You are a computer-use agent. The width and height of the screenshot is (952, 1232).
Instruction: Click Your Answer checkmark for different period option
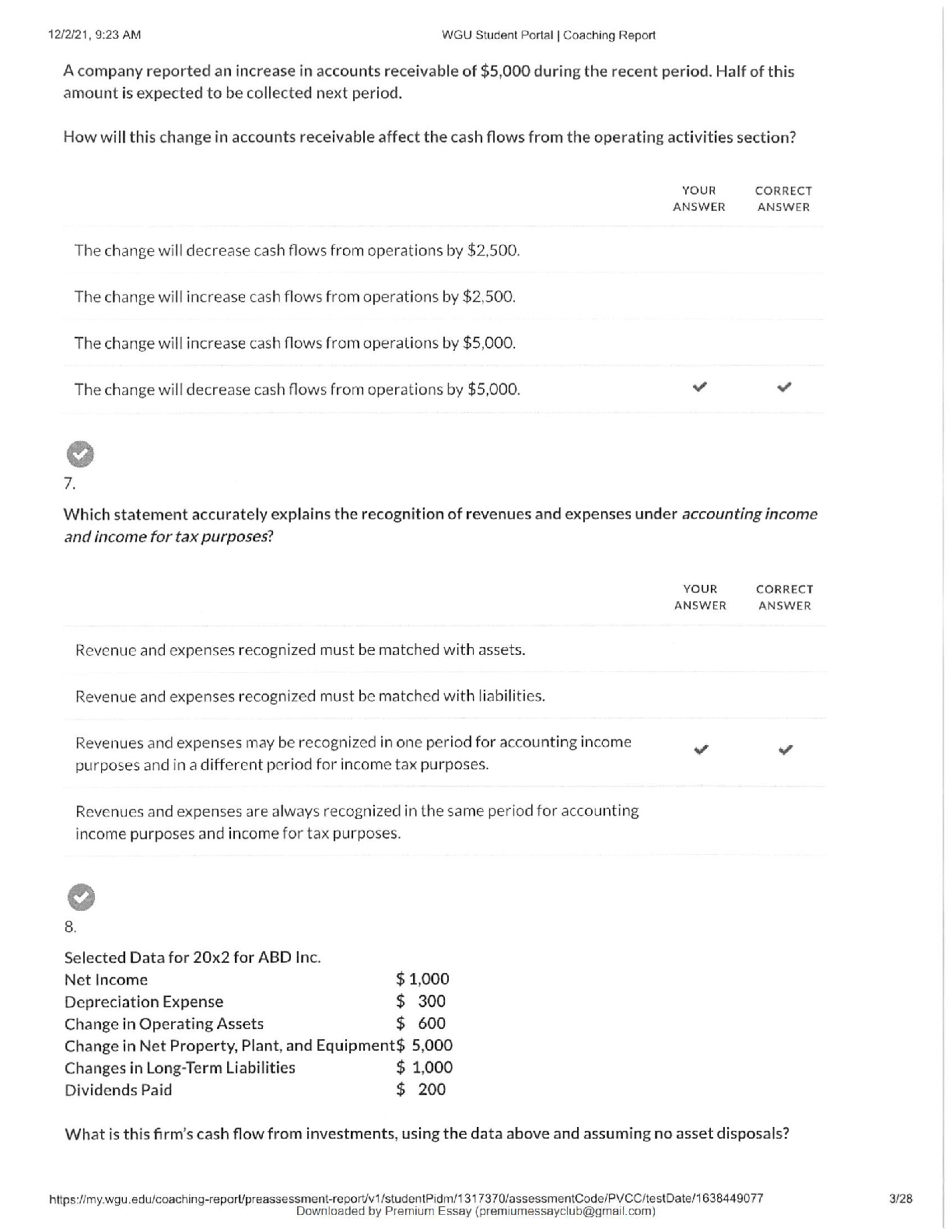coord(701,751)
